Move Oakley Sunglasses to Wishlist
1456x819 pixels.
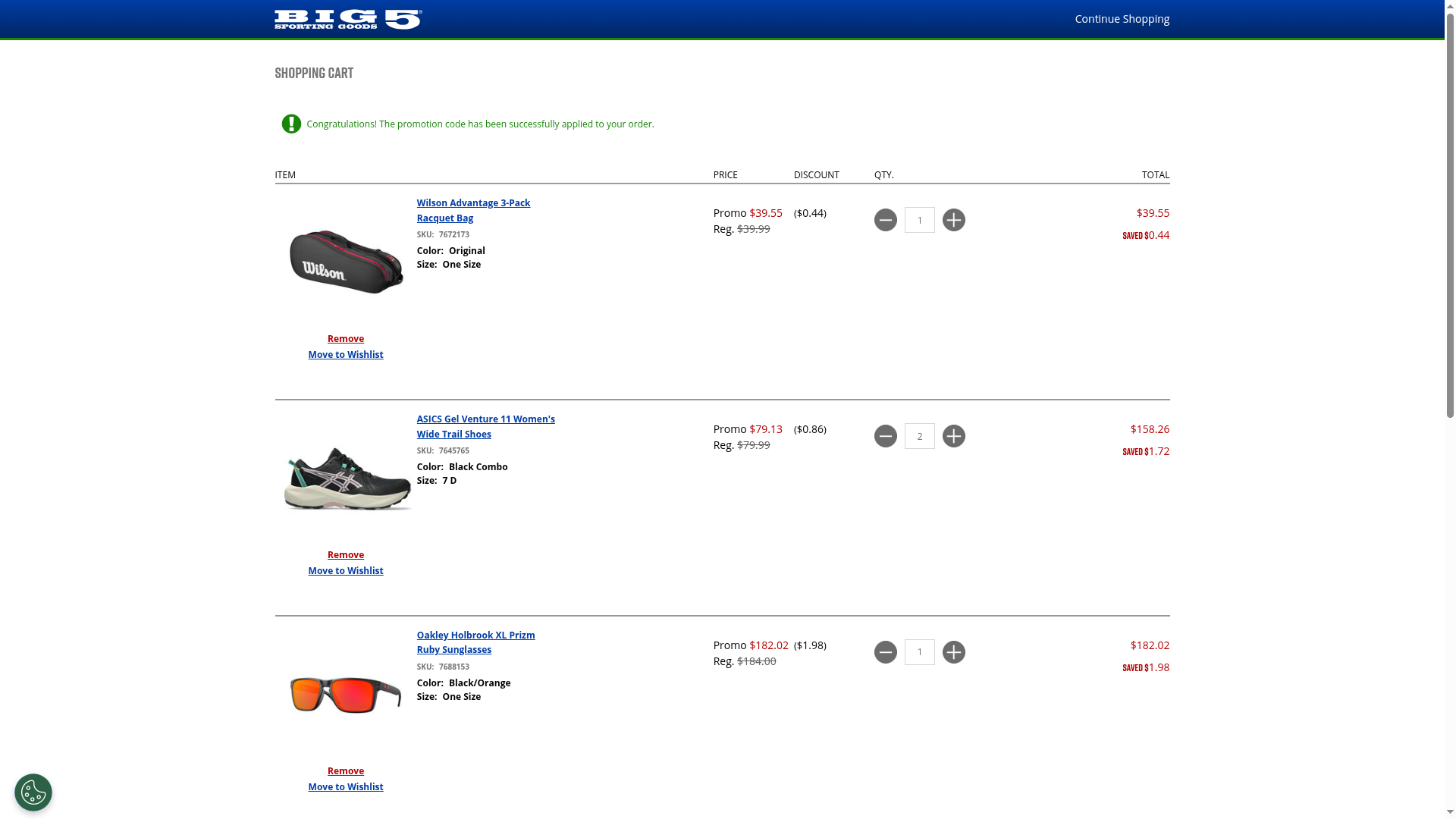coord(345,787)
